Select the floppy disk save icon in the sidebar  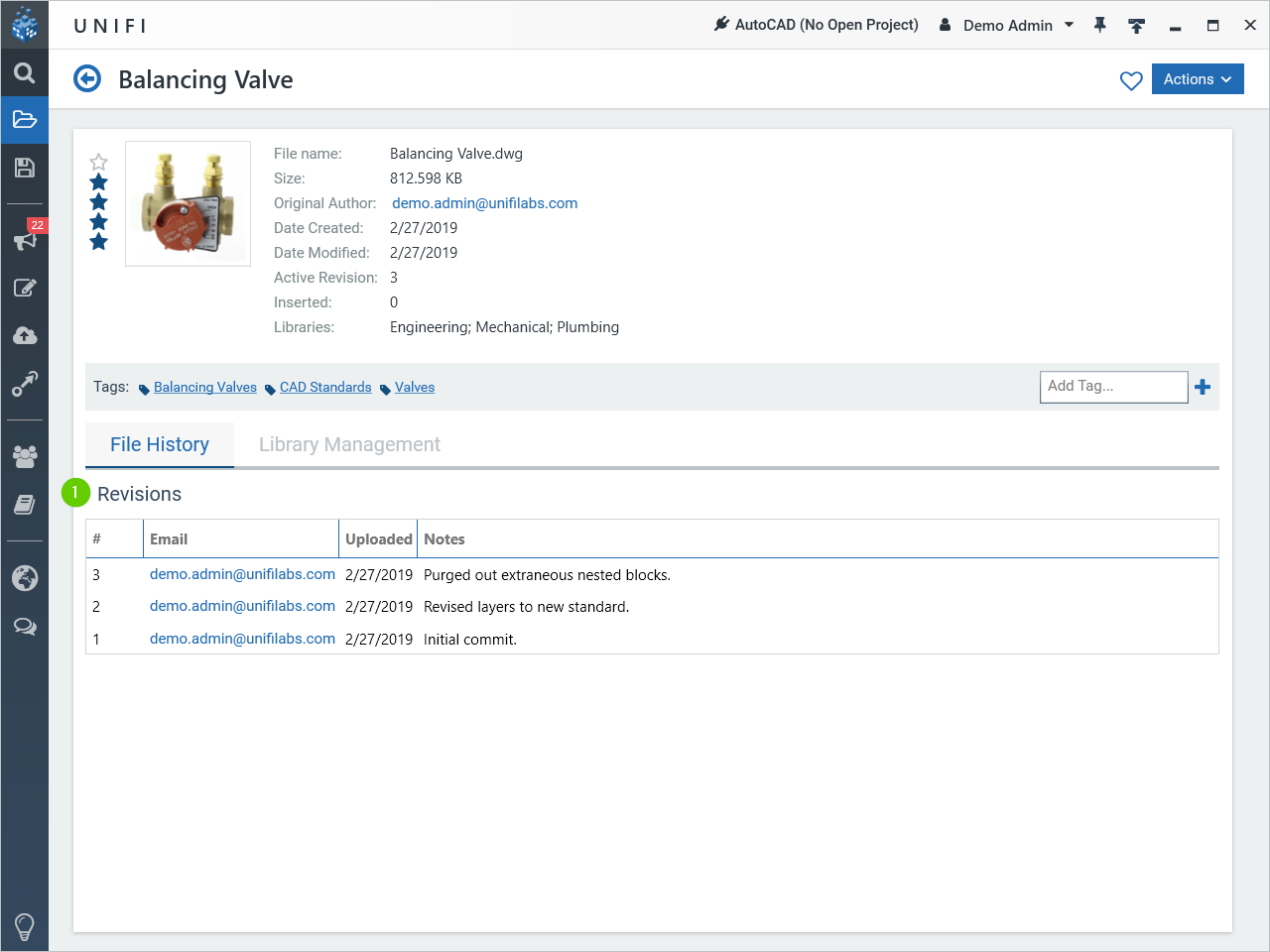(25, 168)
